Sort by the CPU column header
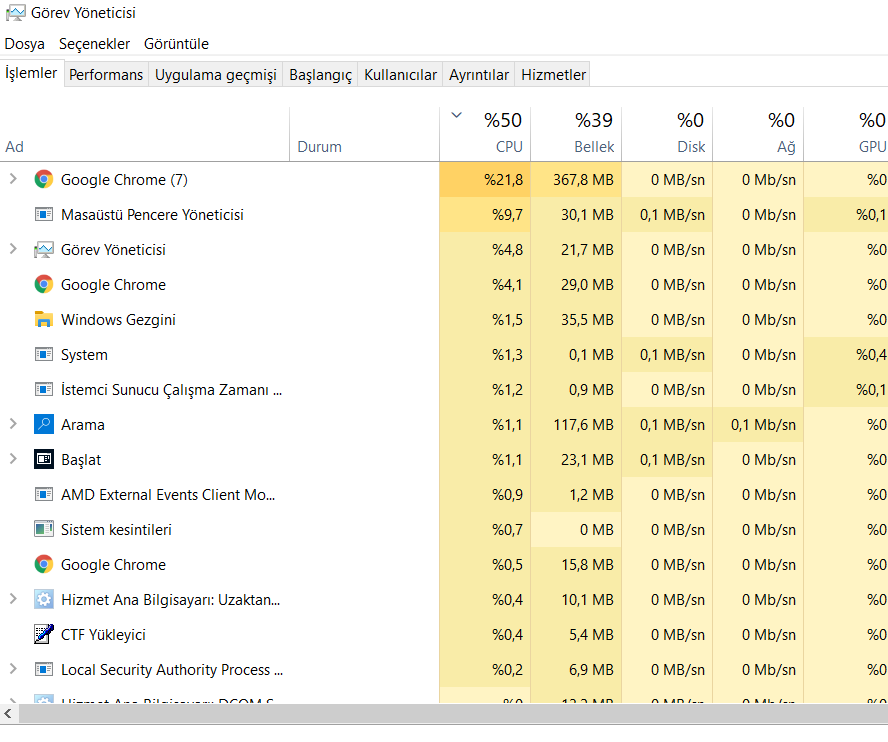The height and width of the screenshot is (742, 888). click(x=485, y=135)
